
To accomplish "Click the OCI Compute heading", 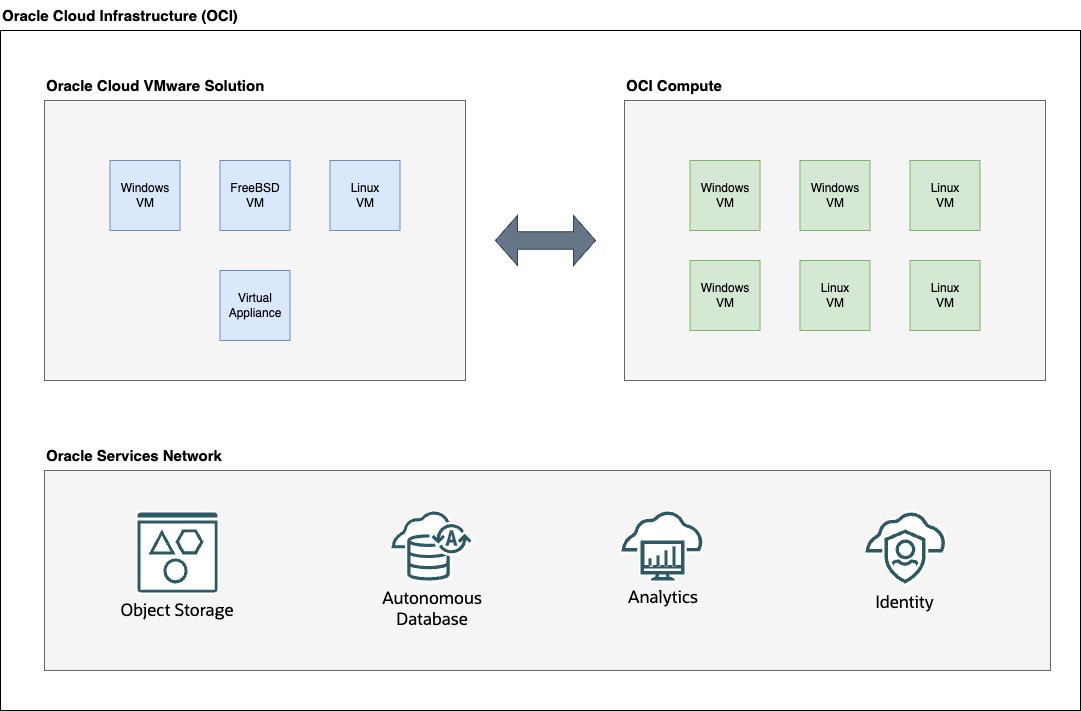I will 673,86.
